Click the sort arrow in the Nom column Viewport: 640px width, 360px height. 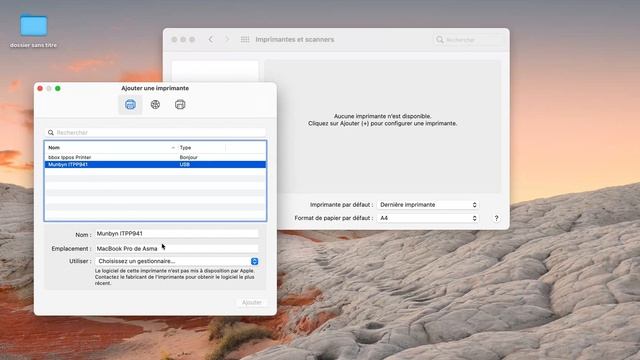click(x=173, y=147)
